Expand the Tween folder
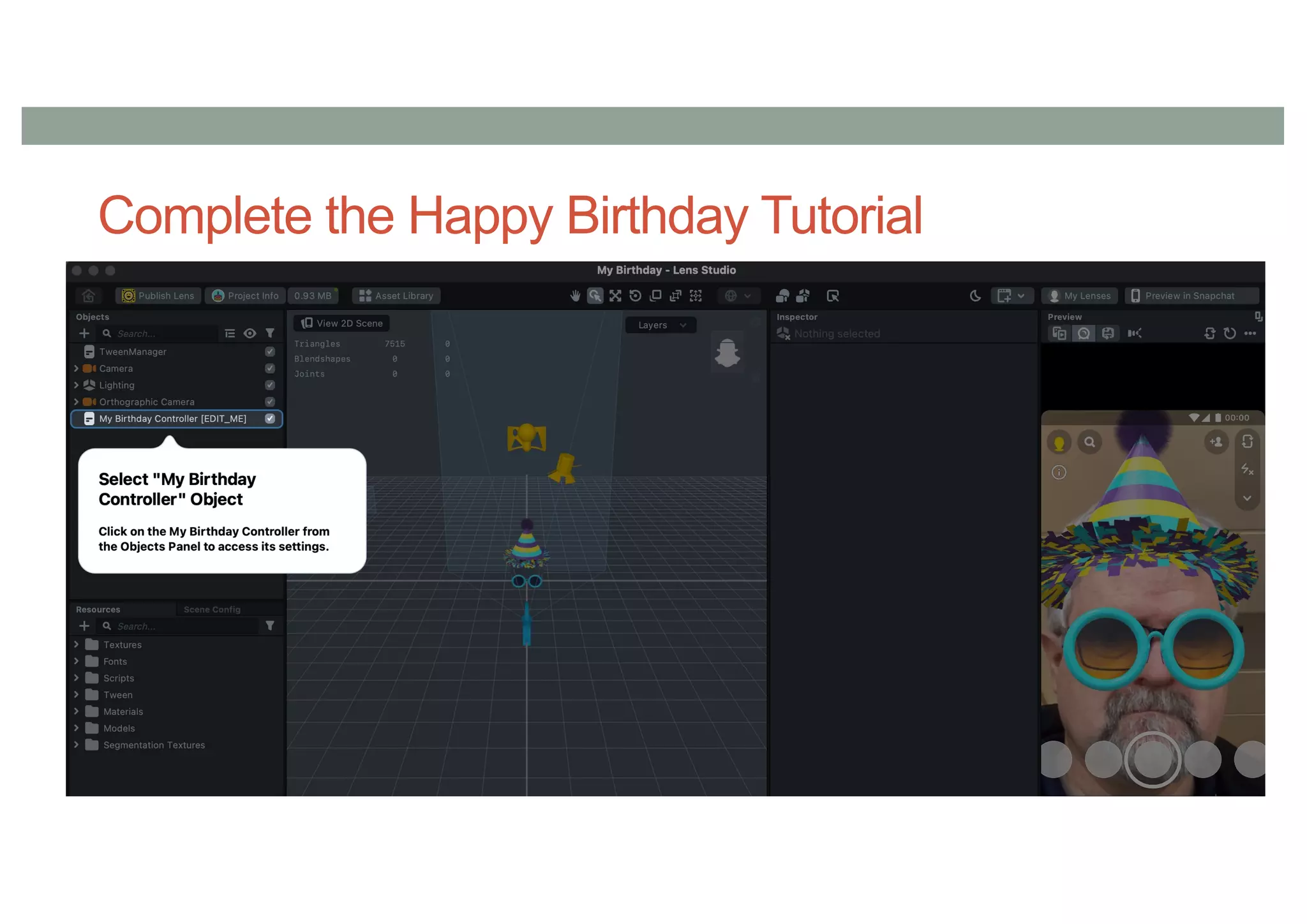This screenshot has height=924, width=1307. pyautogui.click(x=77, y=694)
